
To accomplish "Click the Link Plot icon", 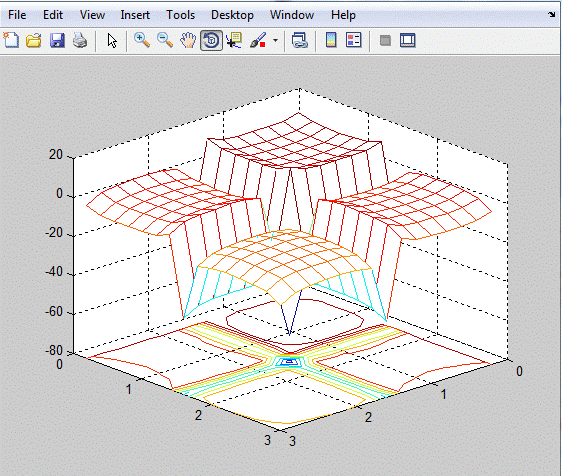I will click(300, 40).
